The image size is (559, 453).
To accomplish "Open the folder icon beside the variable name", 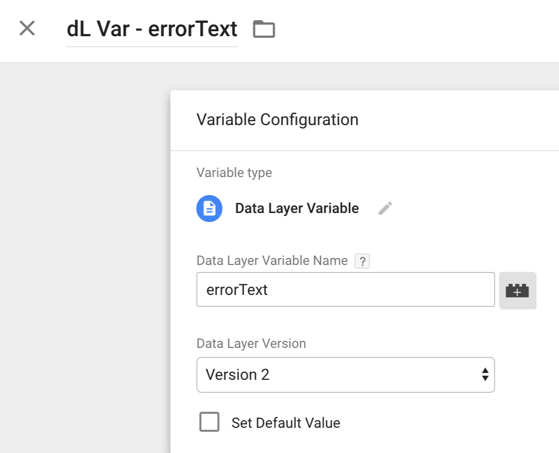I will 264,29.
